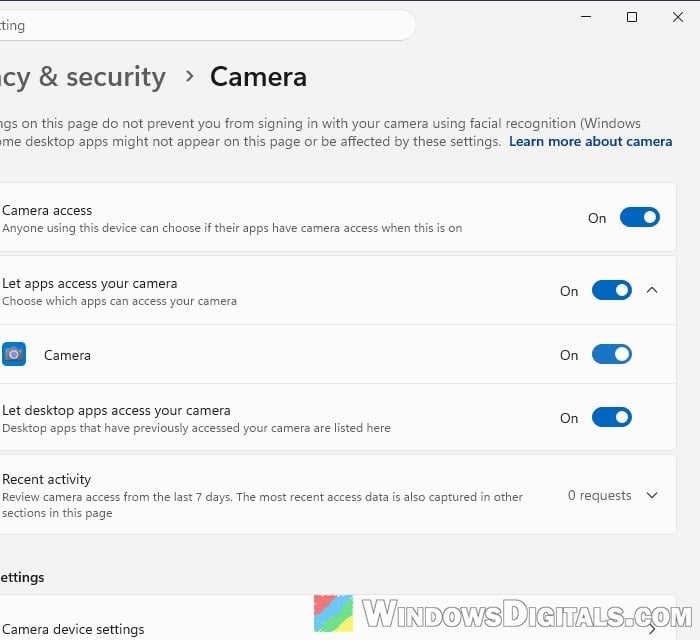Click 'Let desktop apps access your camera' label

(116, 410)
